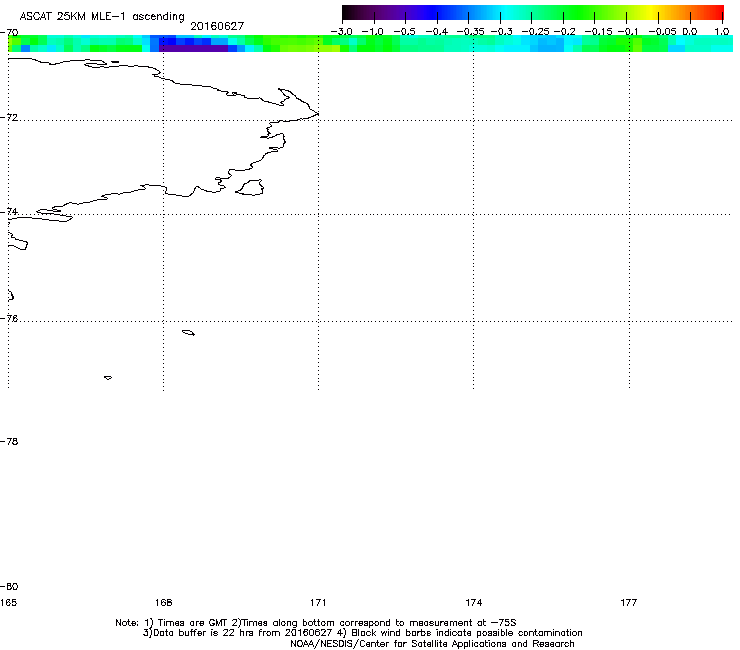Click the longitude label 171
This screenshot has width=740, height=650.
318,602
